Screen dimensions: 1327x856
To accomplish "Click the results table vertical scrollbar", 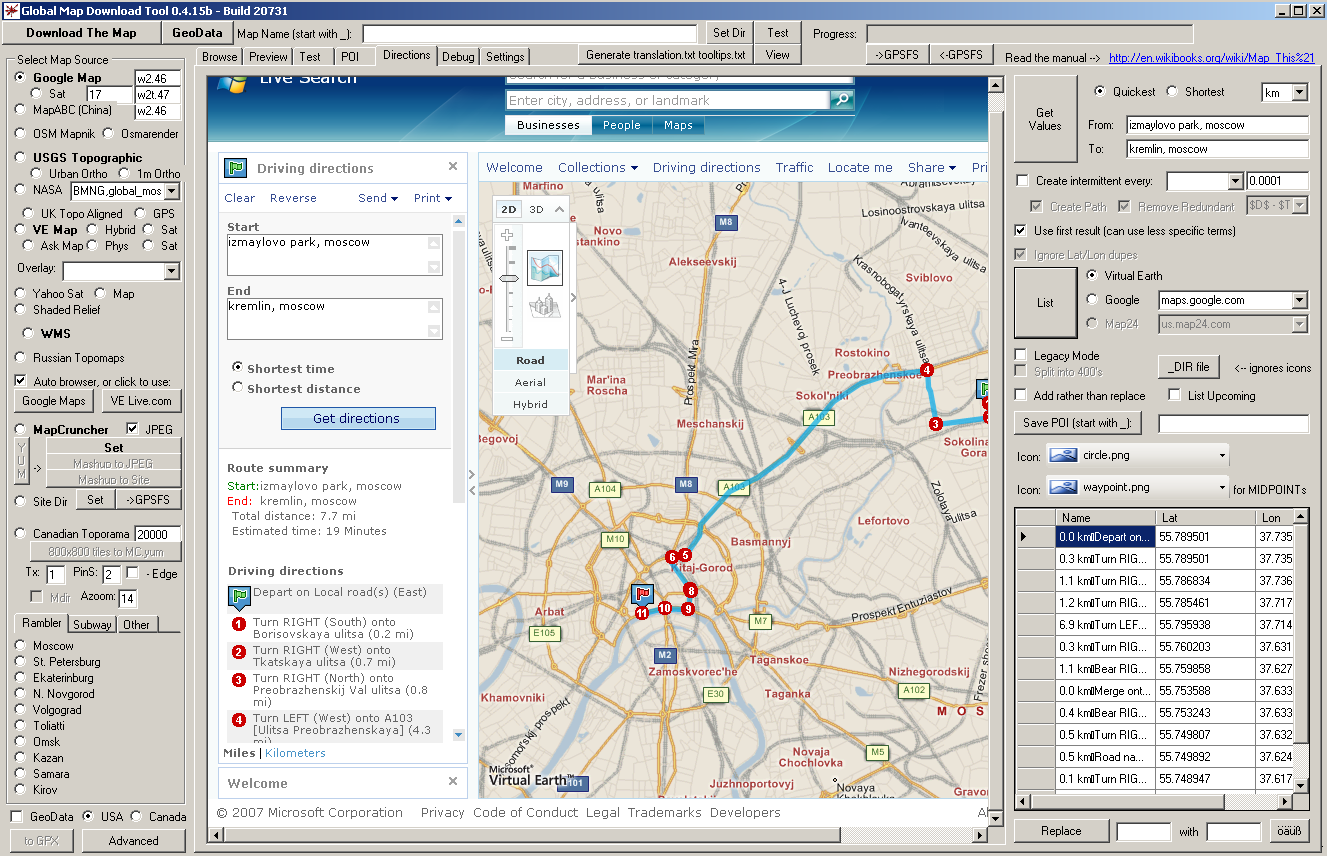I will [1300, 650].
